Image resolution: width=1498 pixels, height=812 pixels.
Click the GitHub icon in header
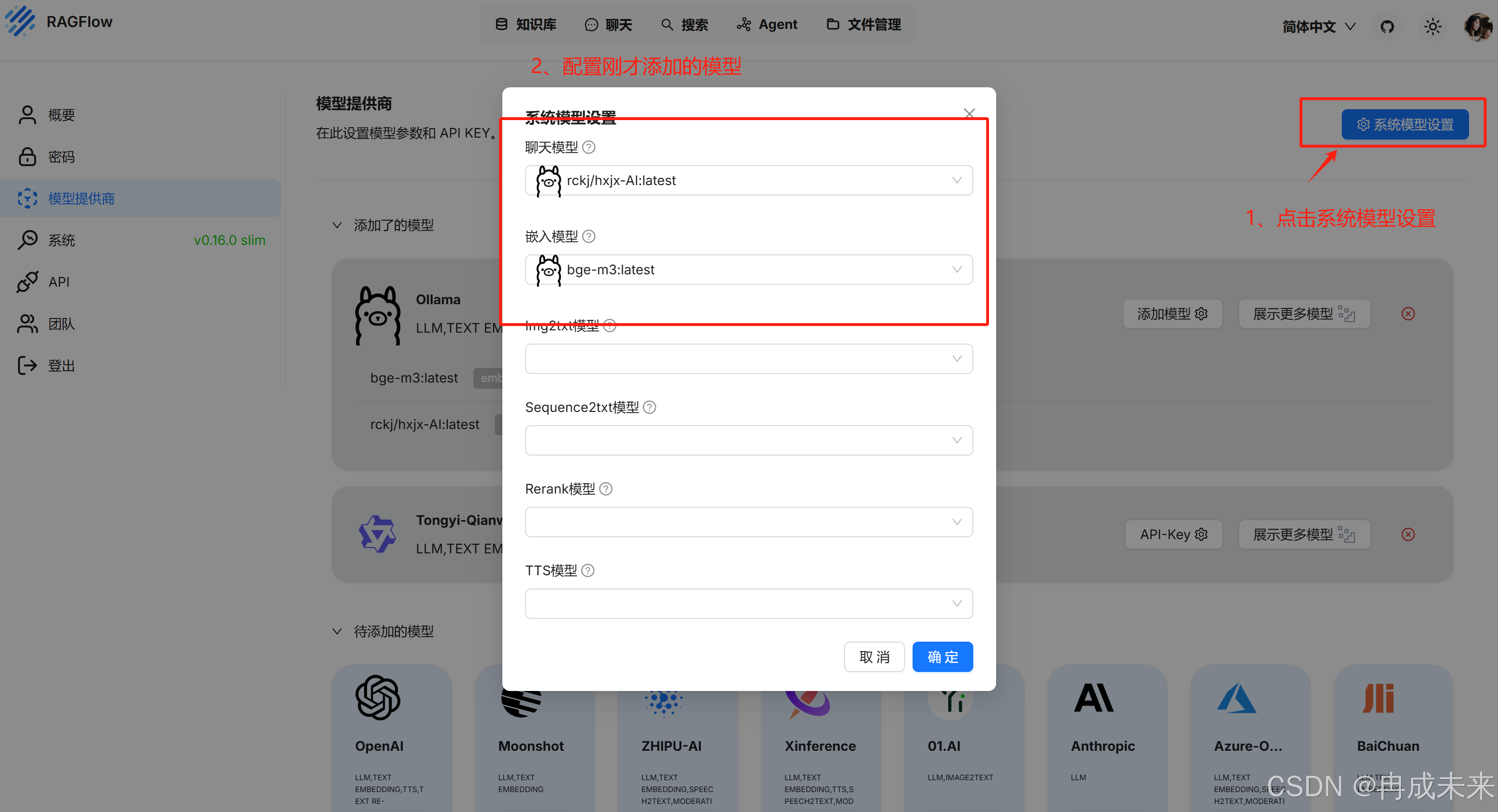click(1387, 27)
